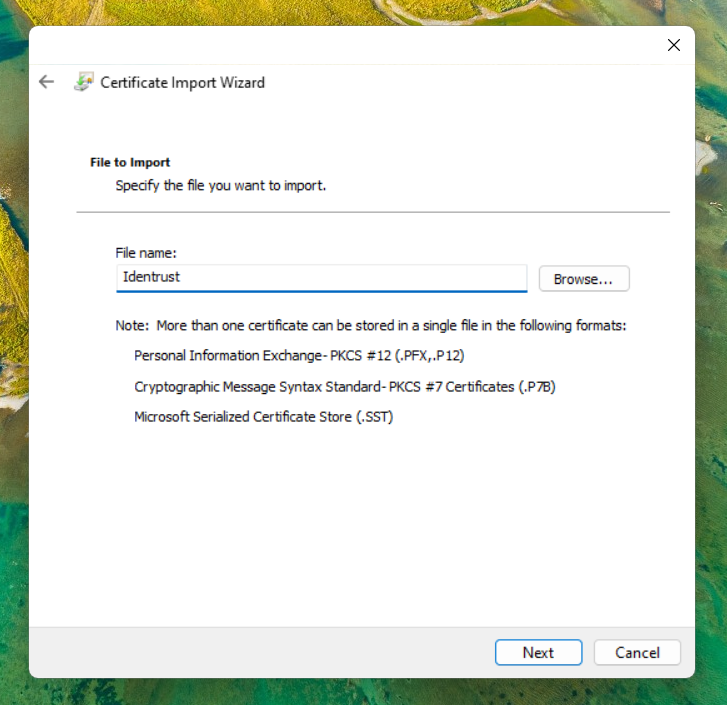Screen dimensions: 727x705
Task: Open the Browse... file picker
Action: pyautogui.click(x=584, y=279)
